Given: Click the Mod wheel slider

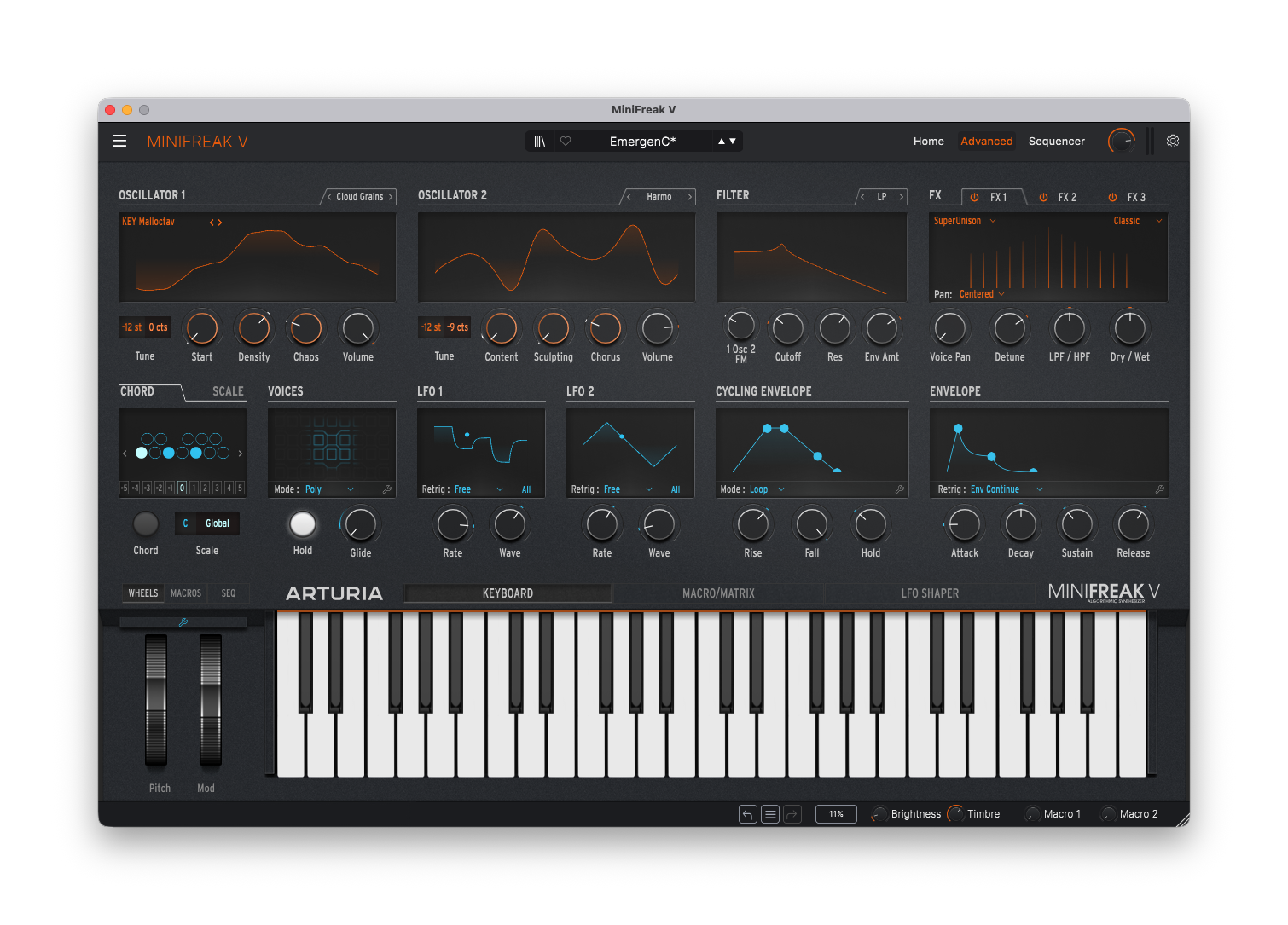Looking at the screenshot, I should pos(210,700).
